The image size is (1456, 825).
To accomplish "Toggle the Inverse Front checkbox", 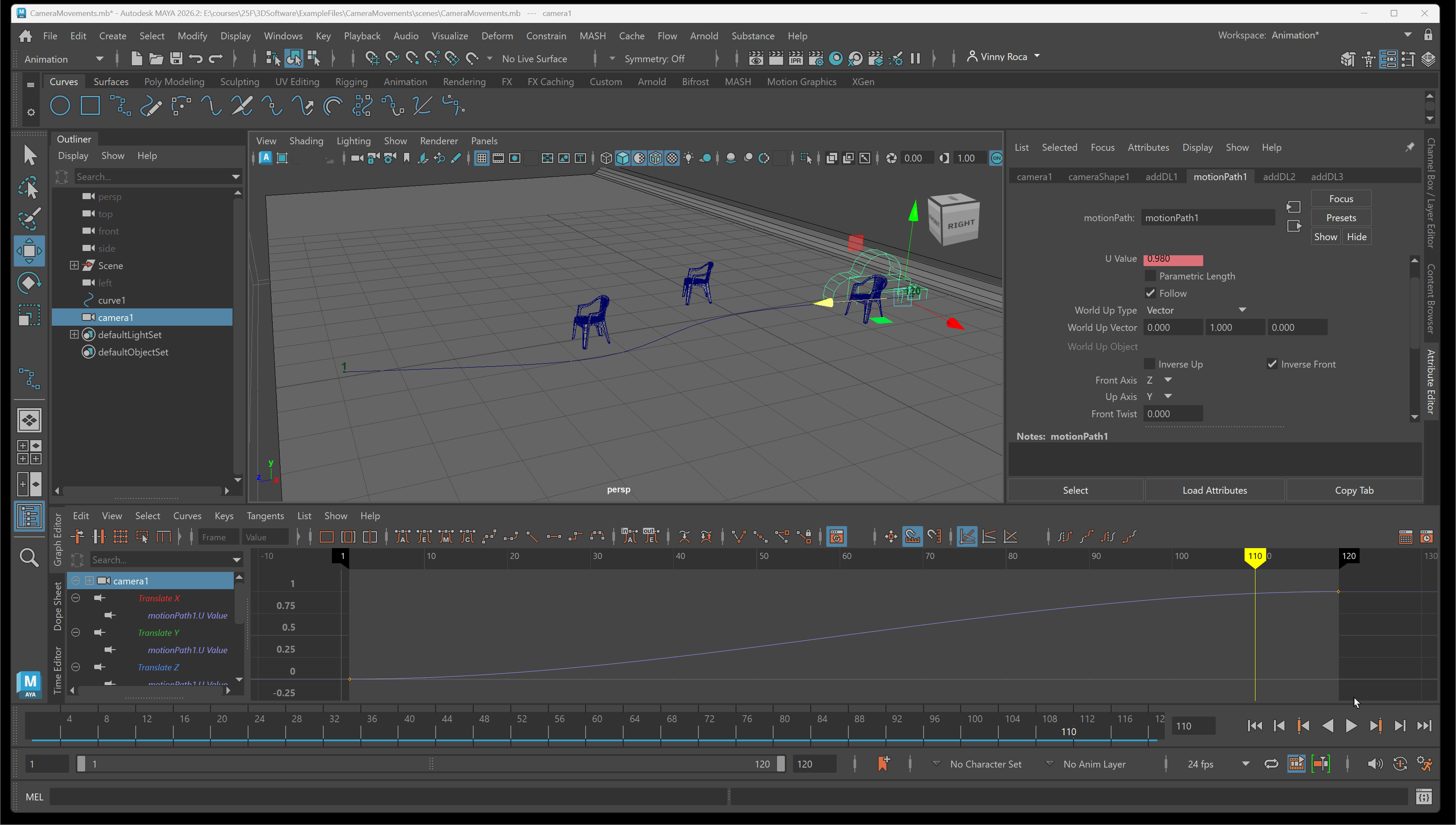I will coord(1272,364).
